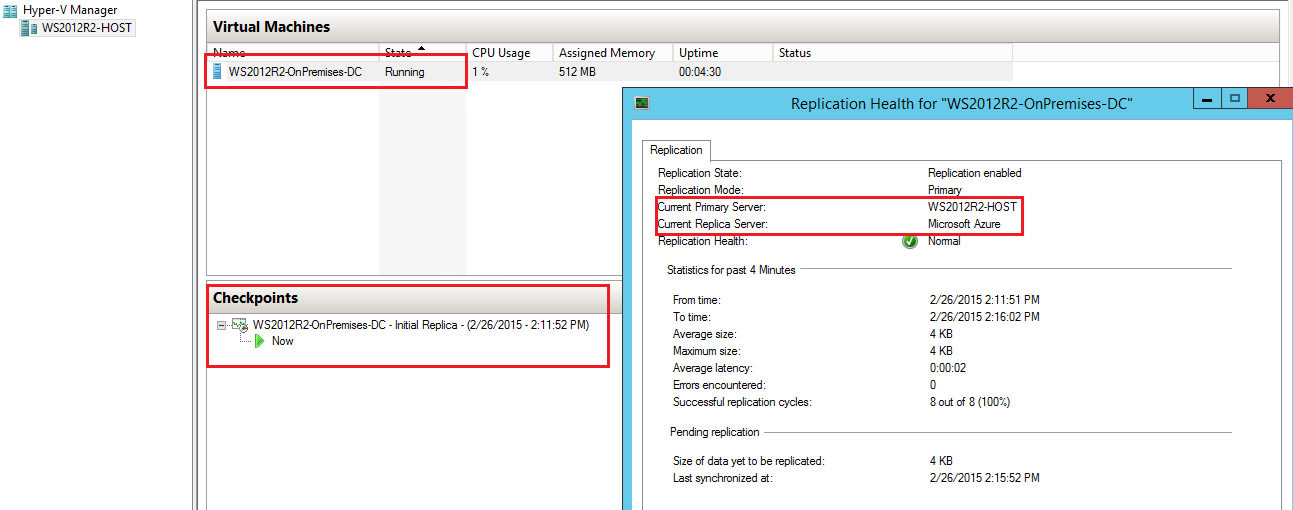Click the green Replication Health checkmark icon
The image size is (1293, 510).
(x=910, y=241)
